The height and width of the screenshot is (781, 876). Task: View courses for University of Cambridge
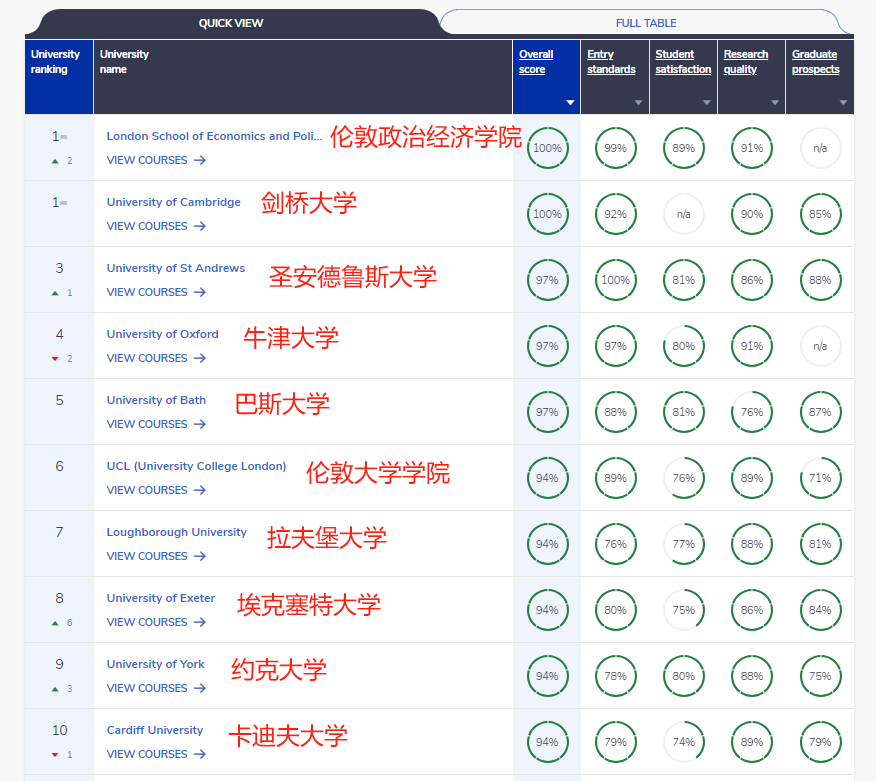point(156,226)
